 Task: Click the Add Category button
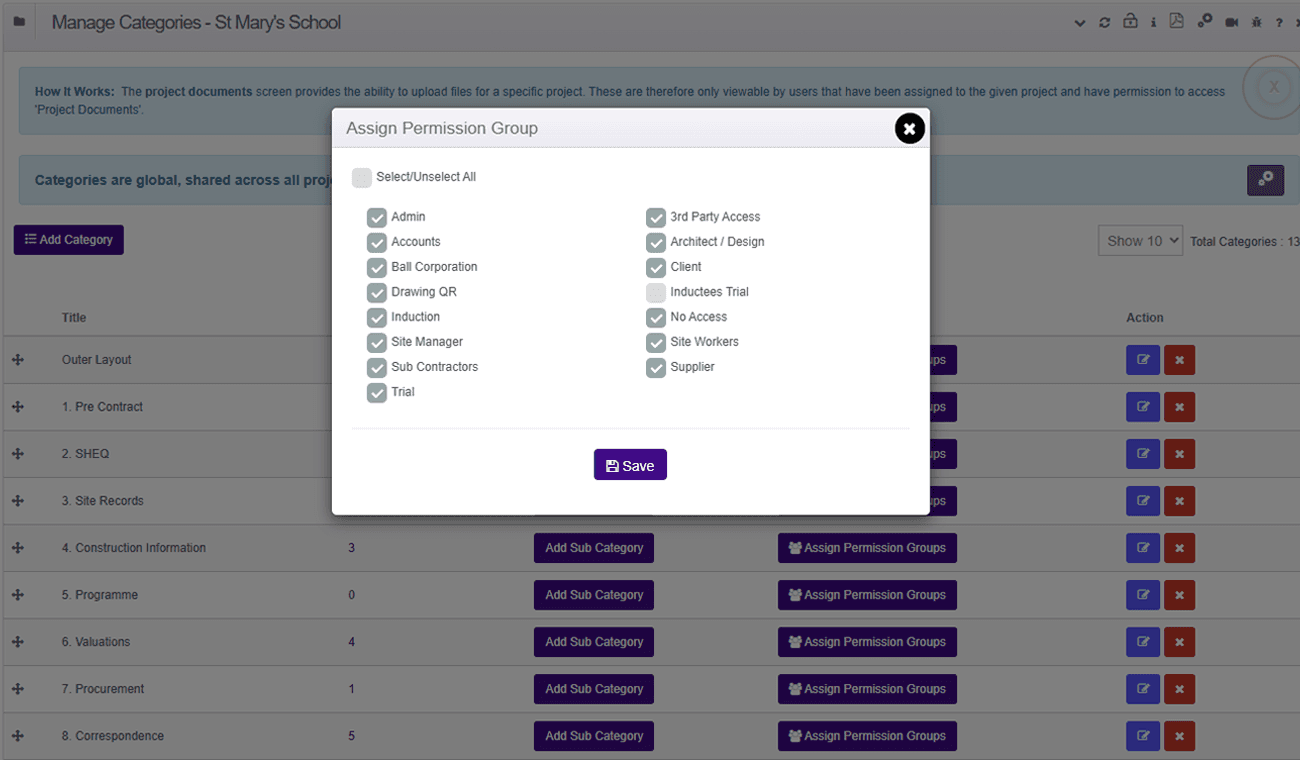pos(69,240)
